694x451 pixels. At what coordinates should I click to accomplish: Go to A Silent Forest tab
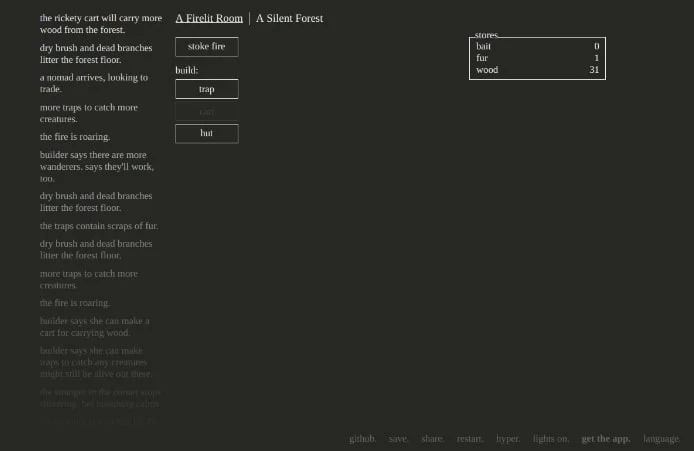click(x=289, y=18)
